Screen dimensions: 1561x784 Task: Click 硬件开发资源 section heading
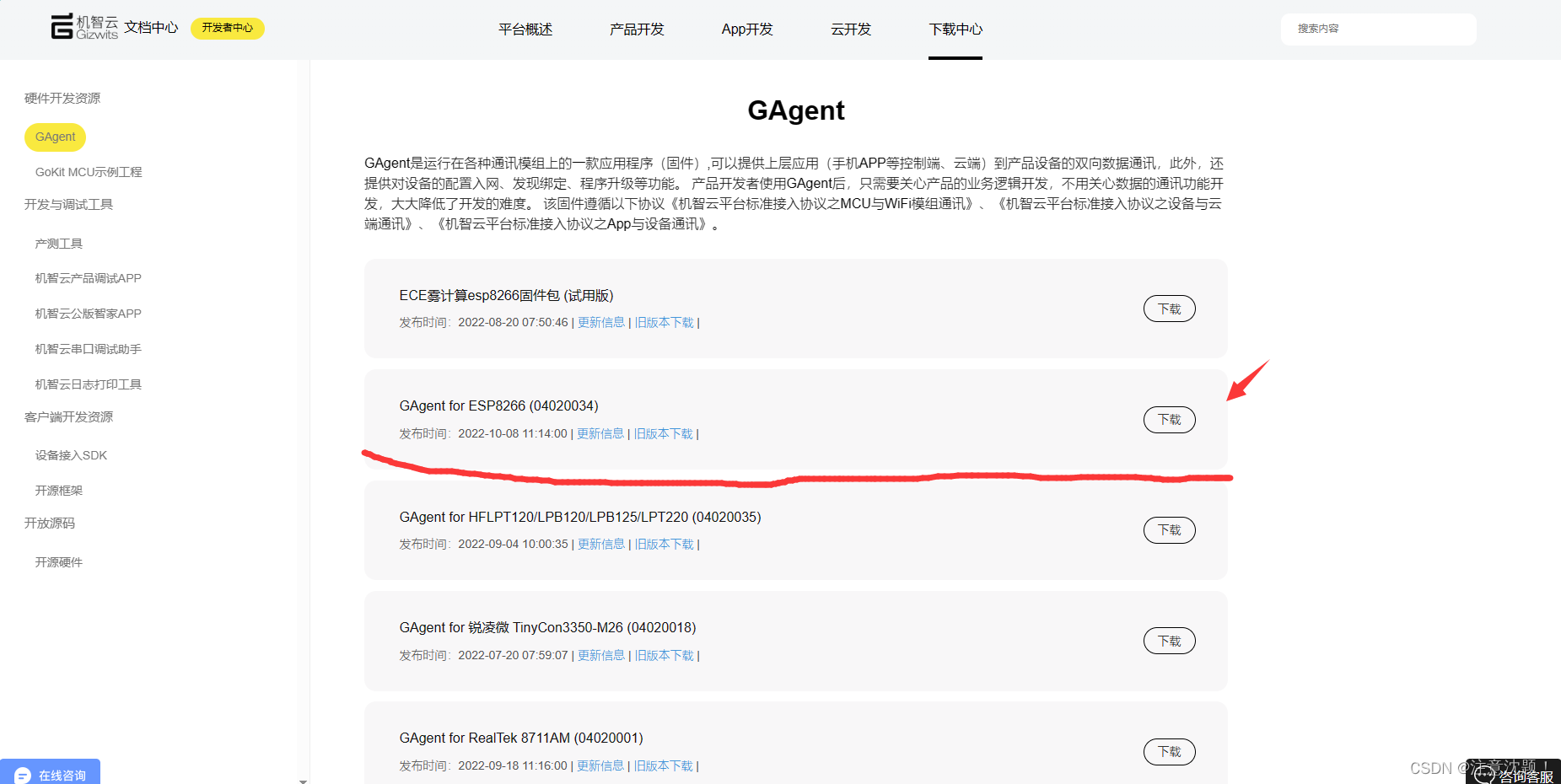(x=62, y=99)
